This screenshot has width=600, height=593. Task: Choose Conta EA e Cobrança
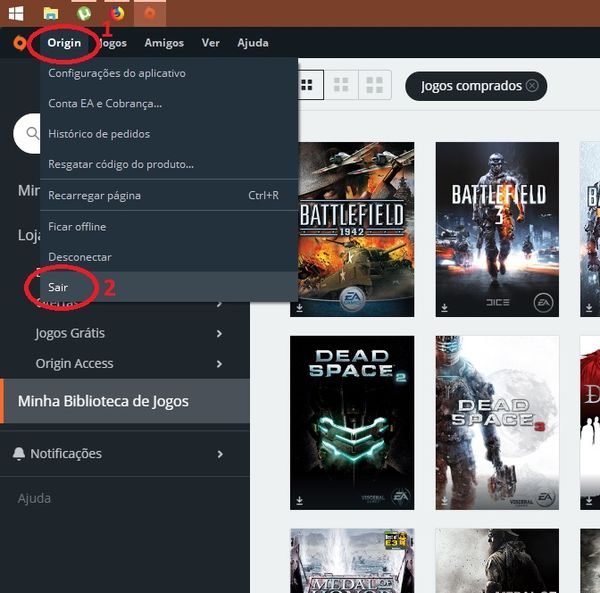(169, 103)
